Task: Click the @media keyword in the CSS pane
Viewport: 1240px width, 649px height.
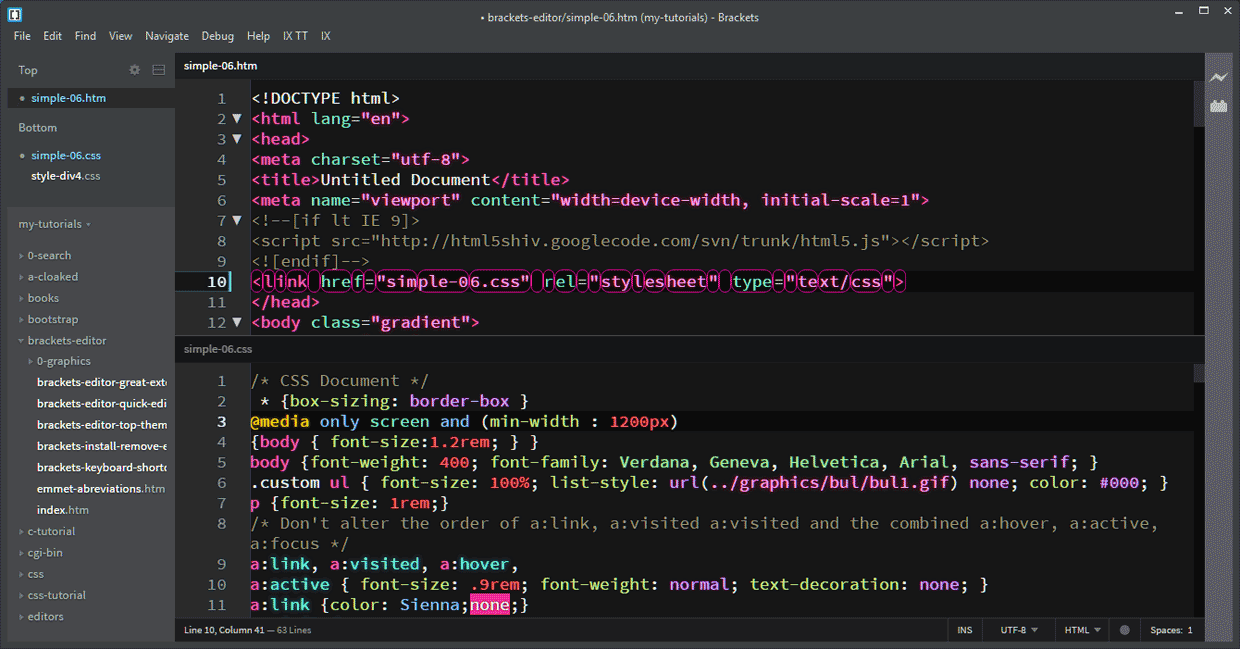Action: [280, 422]
